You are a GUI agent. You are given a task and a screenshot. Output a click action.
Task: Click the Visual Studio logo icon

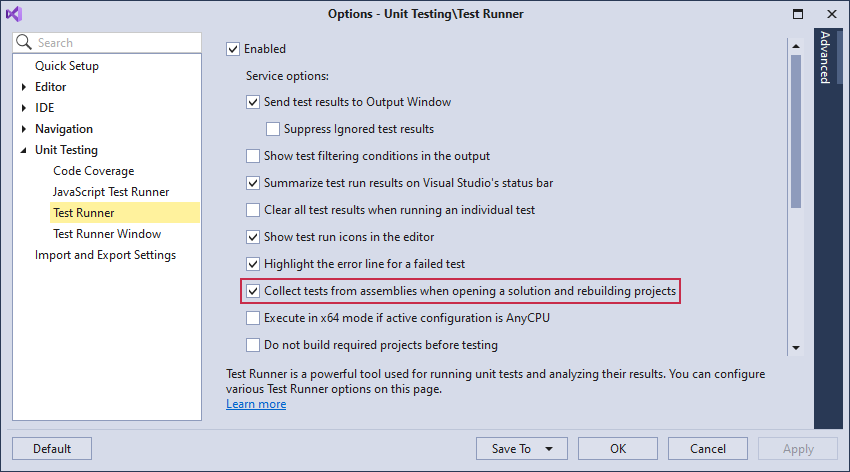14,14
